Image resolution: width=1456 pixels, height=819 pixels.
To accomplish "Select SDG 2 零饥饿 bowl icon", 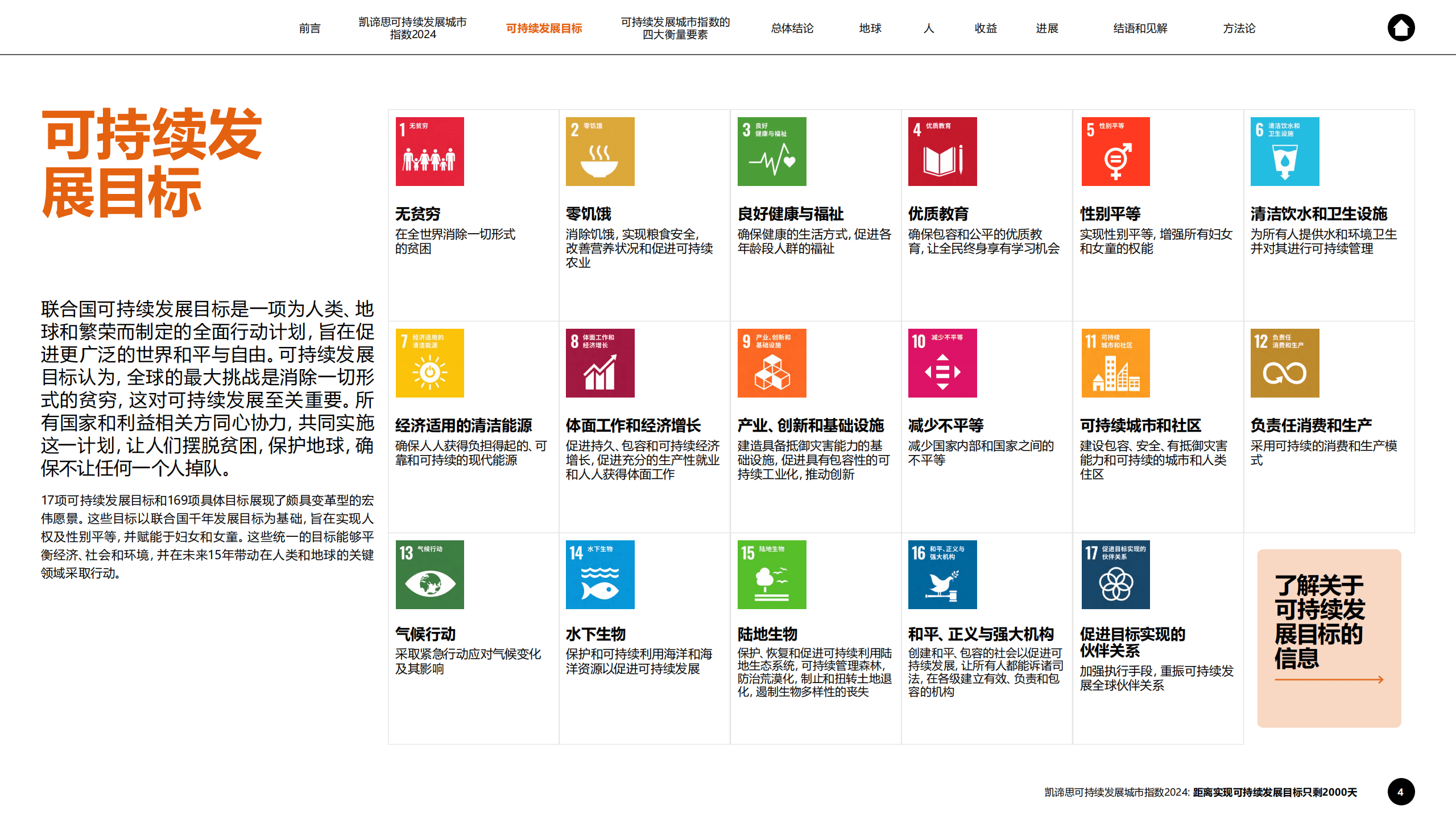I will click(x=600, y=151).
